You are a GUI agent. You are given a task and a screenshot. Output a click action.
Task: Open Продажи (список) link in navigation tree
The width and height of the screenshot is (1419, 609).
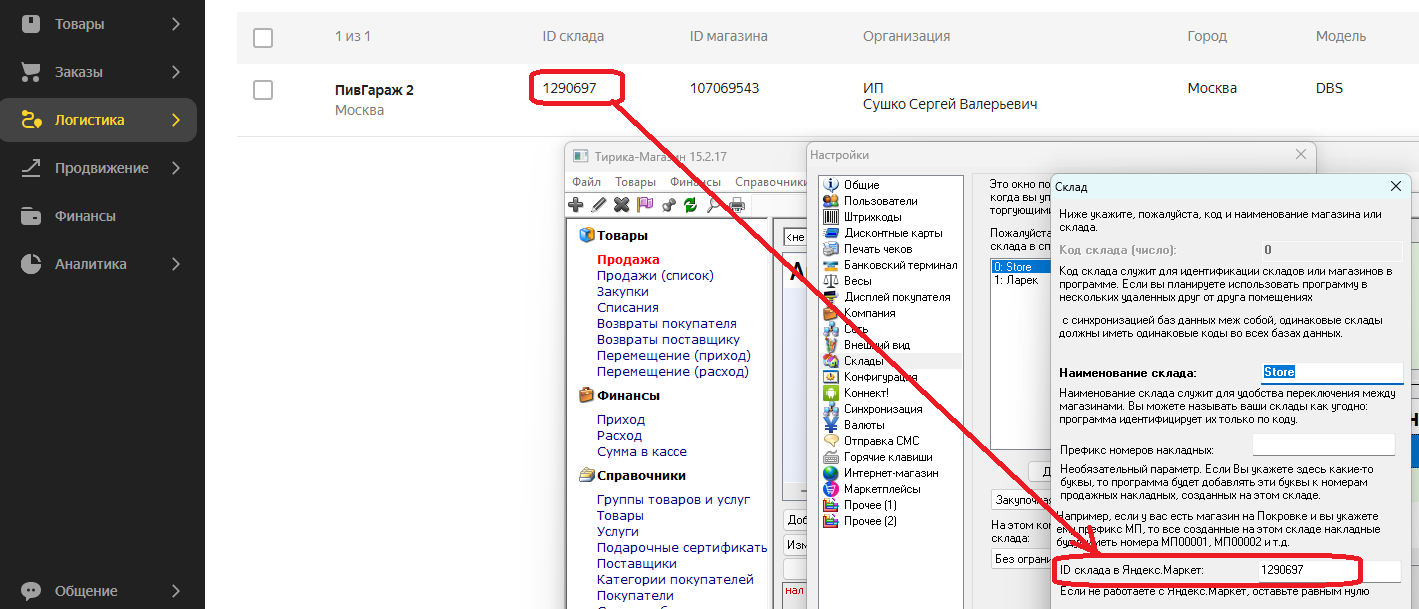coord(655,275)
